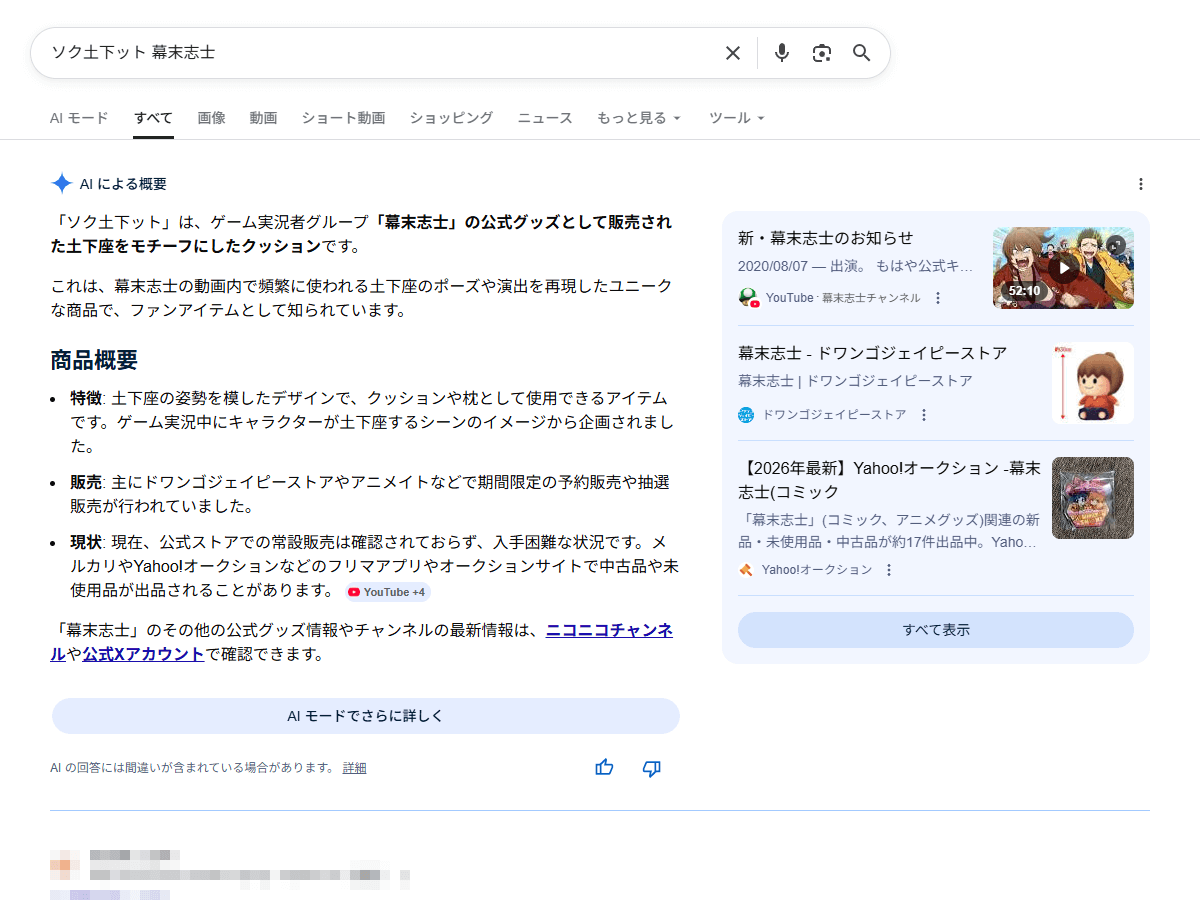Open options for ドワンゴジェイピーストア source
The image size is (1200, 900).
pyautogui.click(x=924, y=415)
